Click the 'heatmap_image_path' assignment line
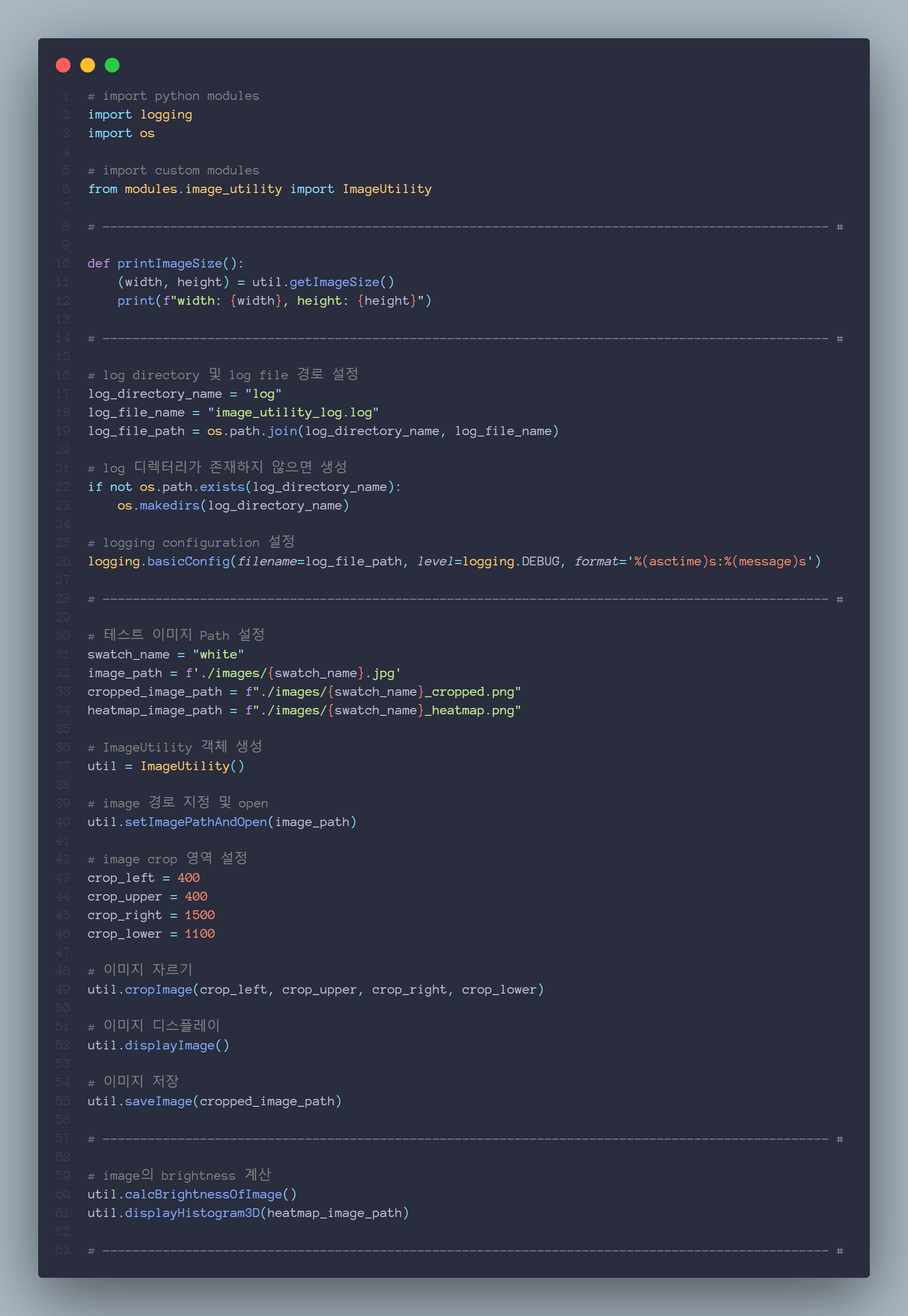The height and width of the screenshot is (1316, 908). click(304, 710)
